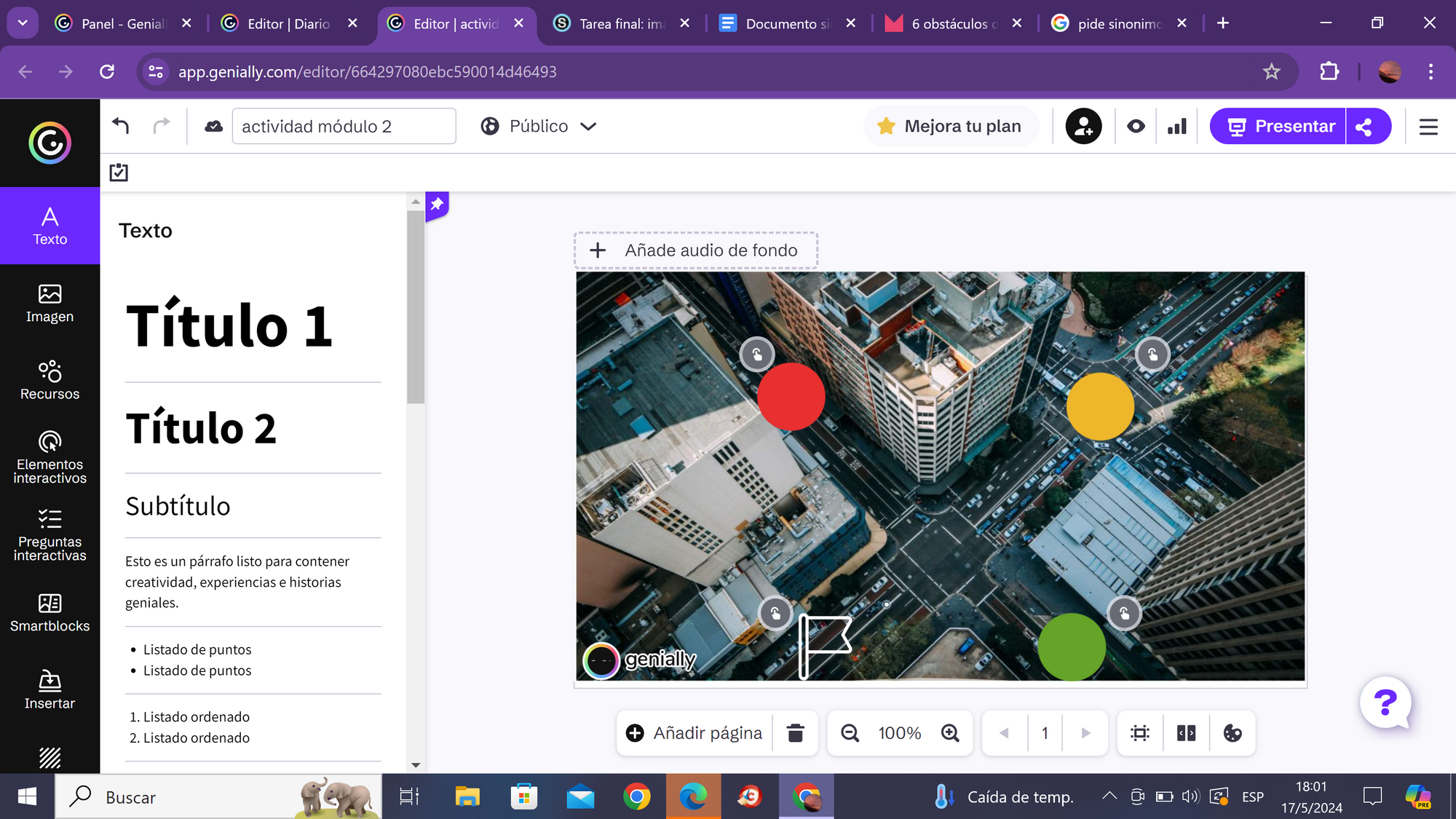The image size is (1456, 819).
Task: Open the browser tab search dropdown
Action: (x=23, y=23)
